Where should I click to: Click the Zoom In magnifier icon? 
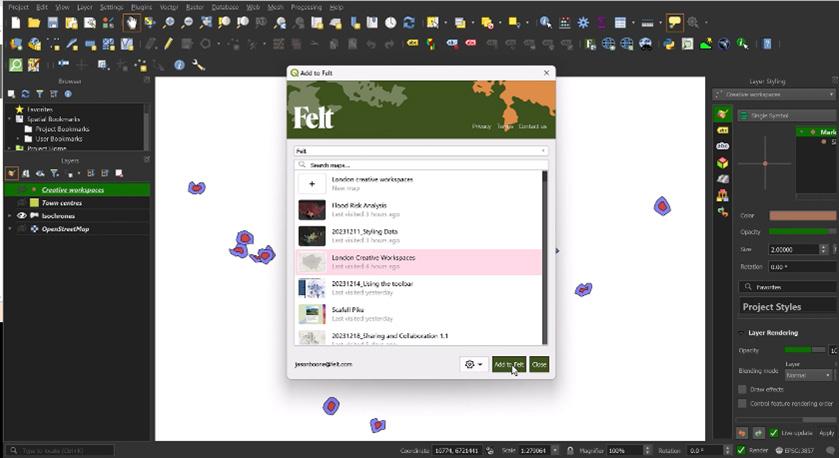point(169,22)
